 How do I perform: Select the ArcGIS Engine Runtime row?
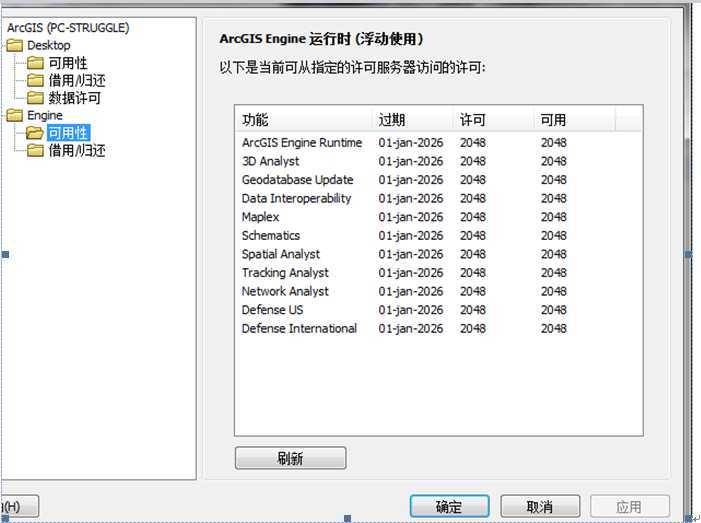tap(438, 143)
